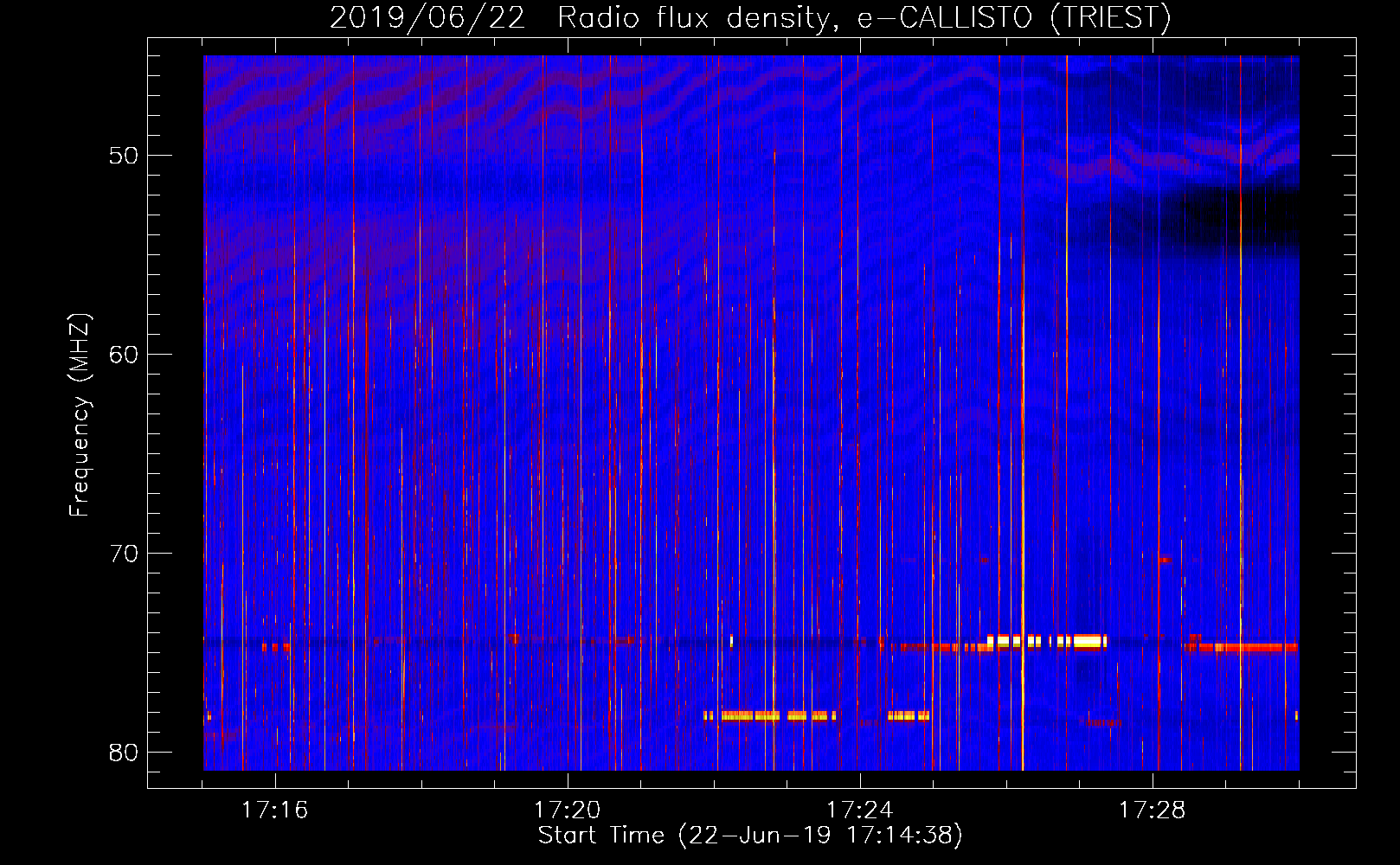
Task: Click the 'Frequency (MHZ)' axis label
Action: point(80,415)
